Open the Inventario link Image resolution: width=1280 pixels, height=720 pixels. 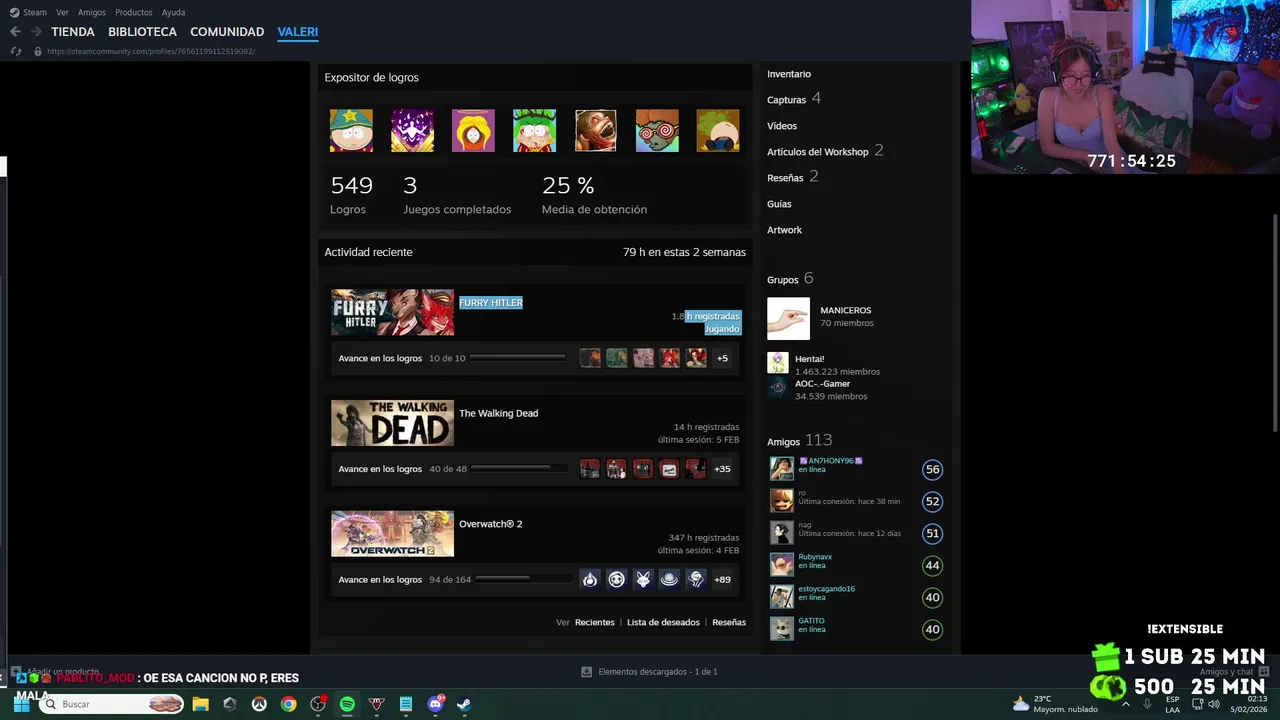pos(789,74)
